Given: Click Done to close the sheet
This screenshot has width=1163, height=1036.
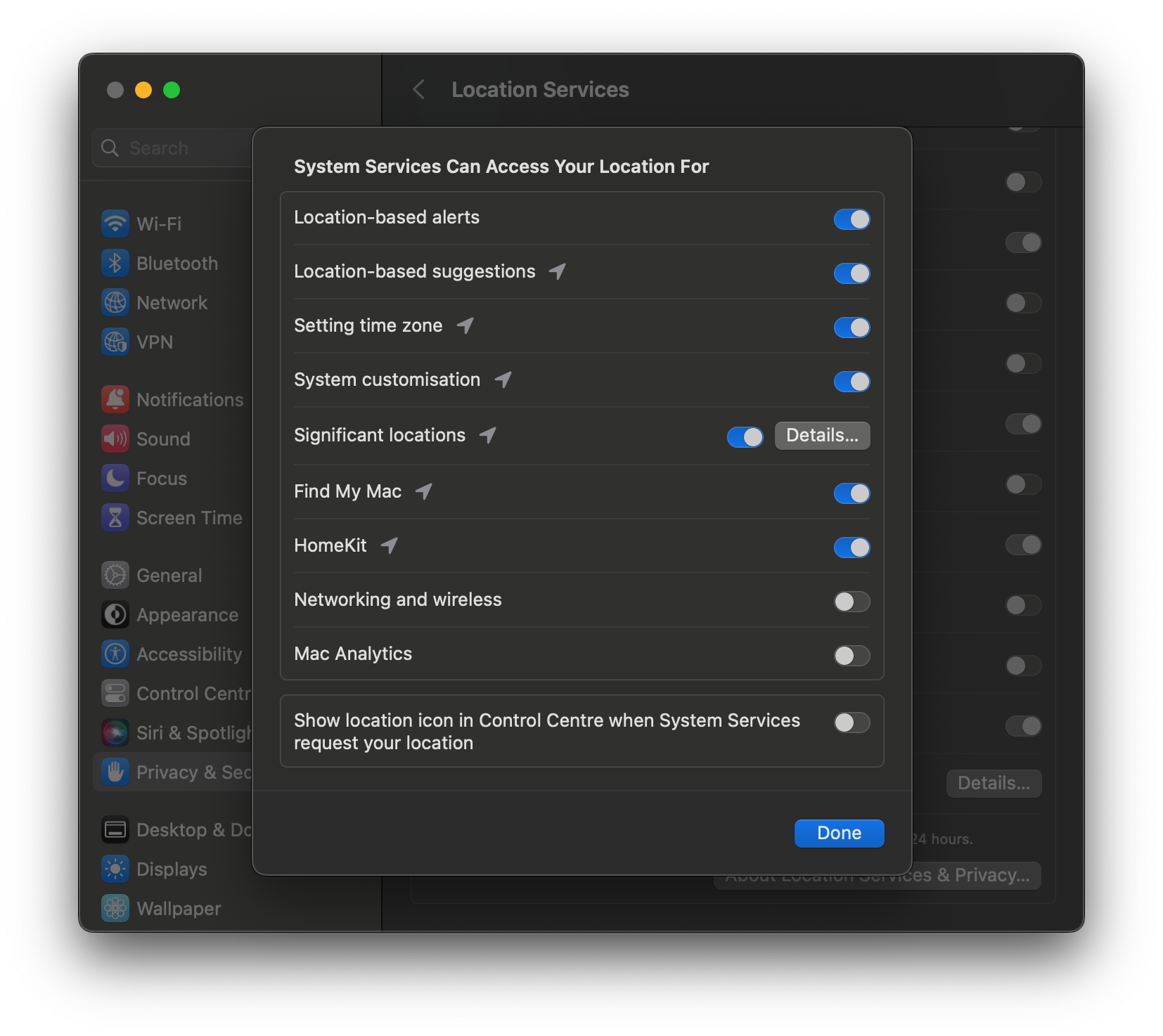Looking at the screenshot, I should [x=839, y=833].
